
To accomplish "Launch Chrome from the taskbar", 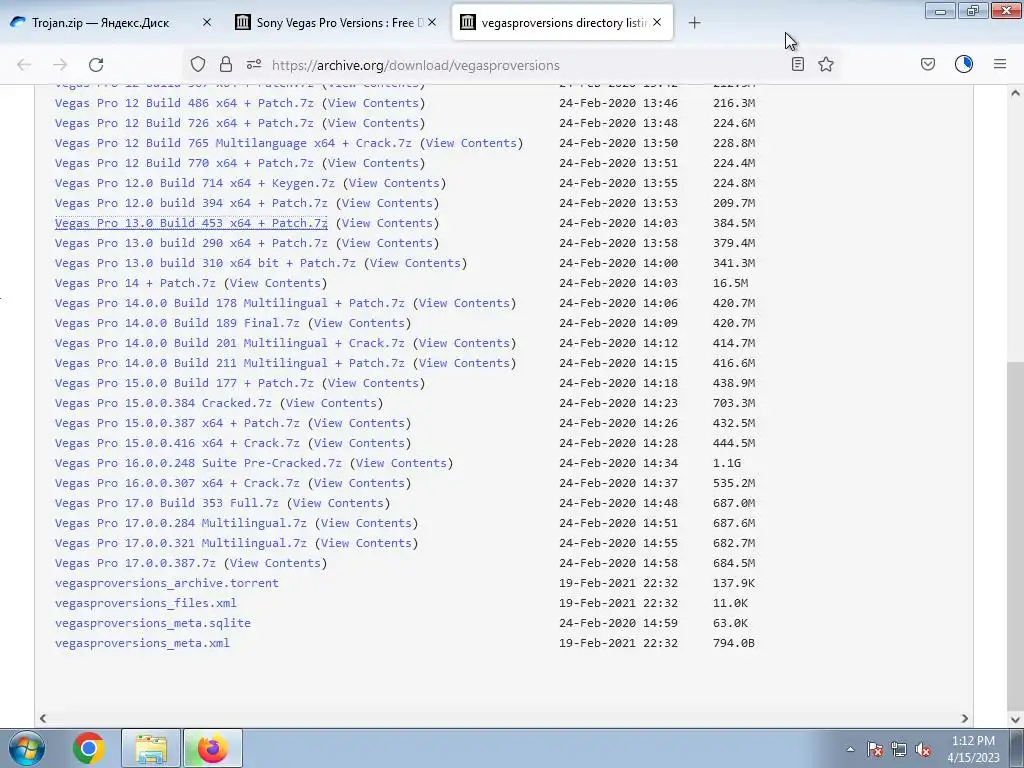I will [x=89, y=748].
